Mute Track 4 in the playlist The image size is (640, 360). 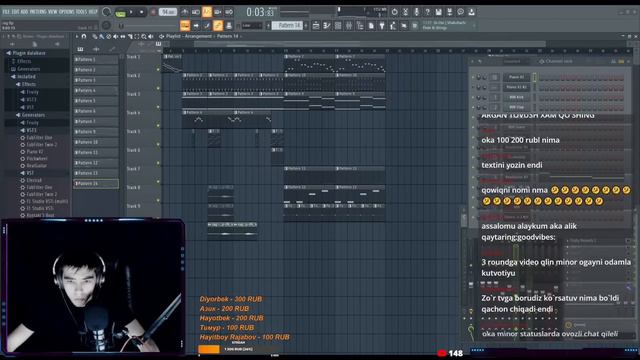click(x=158, y=126)
